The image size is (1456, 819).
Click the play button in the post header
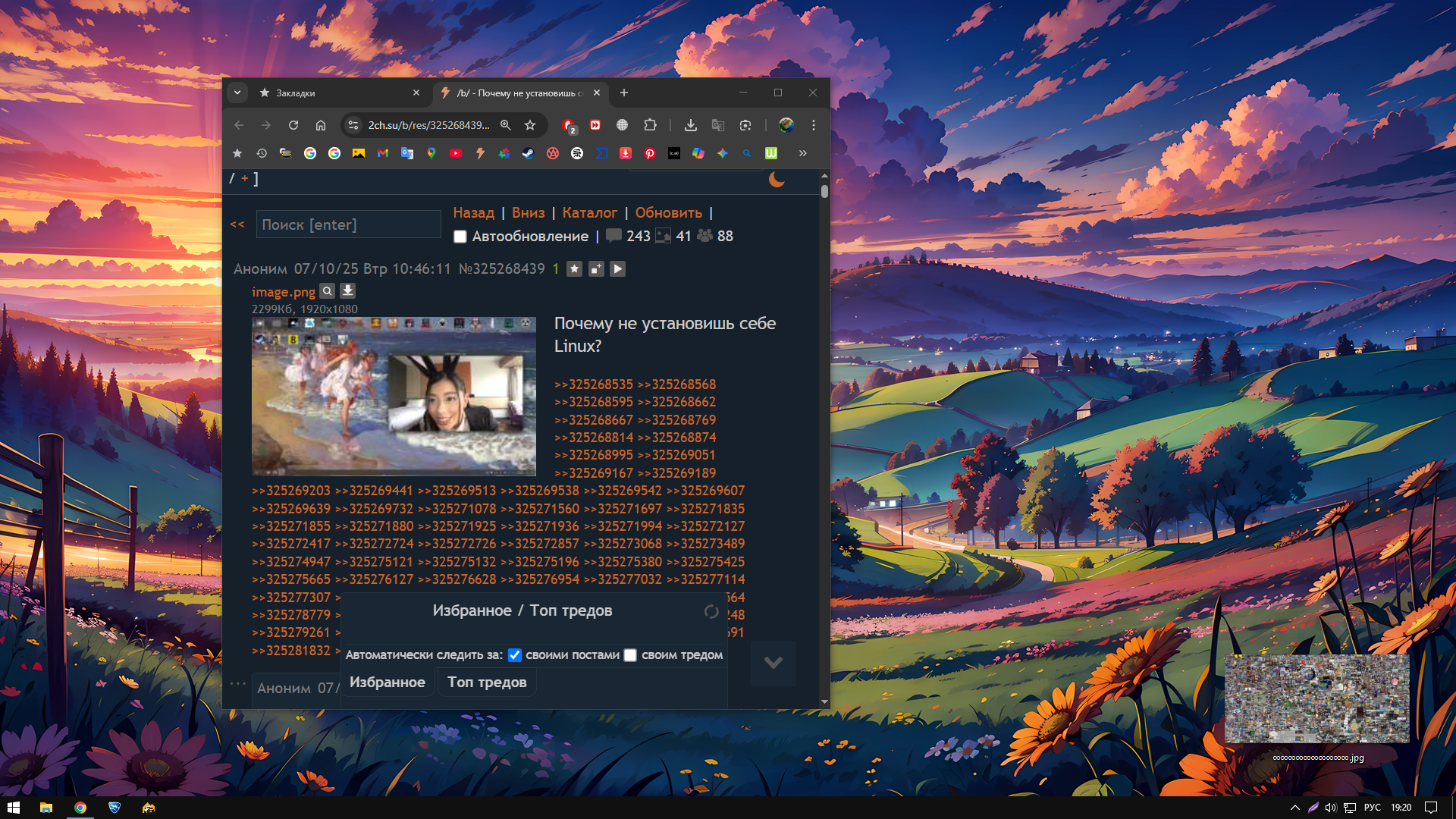pyautogui.click(x=617, y=269)
